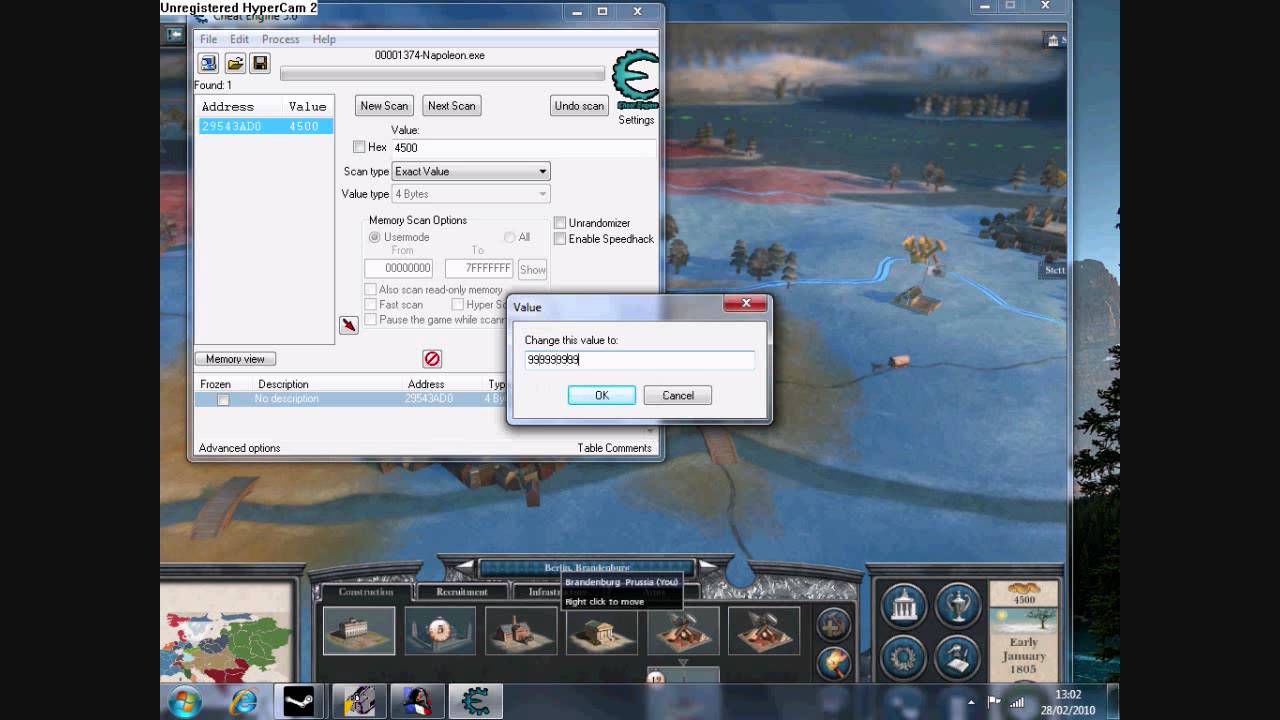Click previous settlement arrow beside Berlin name
Screen dimensions: 1280x720
(x=466, y=568)
